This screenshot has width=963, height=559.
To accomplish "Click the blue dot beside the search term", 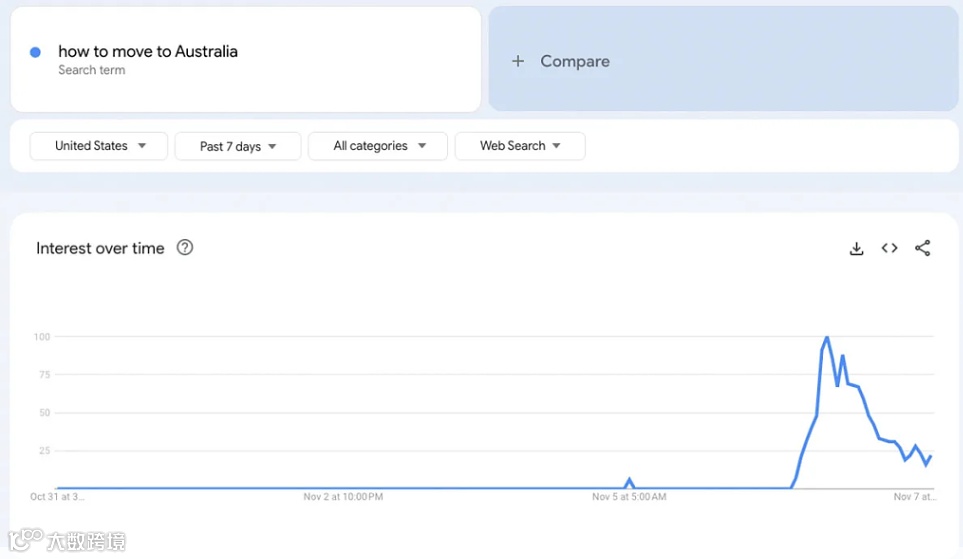I will coord(36,52).
